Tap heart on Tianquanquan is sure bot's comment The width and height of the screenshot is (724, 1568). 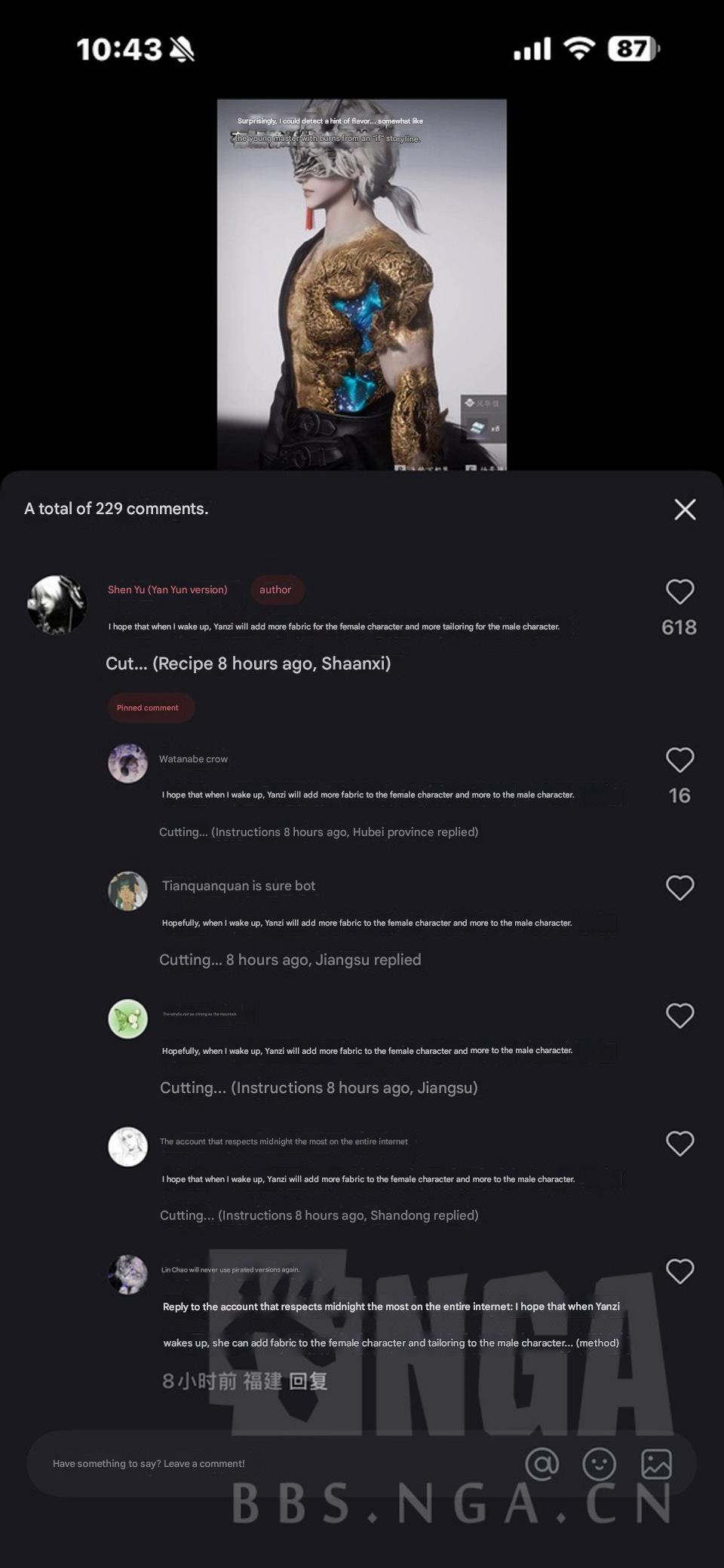tap(680, 888)
